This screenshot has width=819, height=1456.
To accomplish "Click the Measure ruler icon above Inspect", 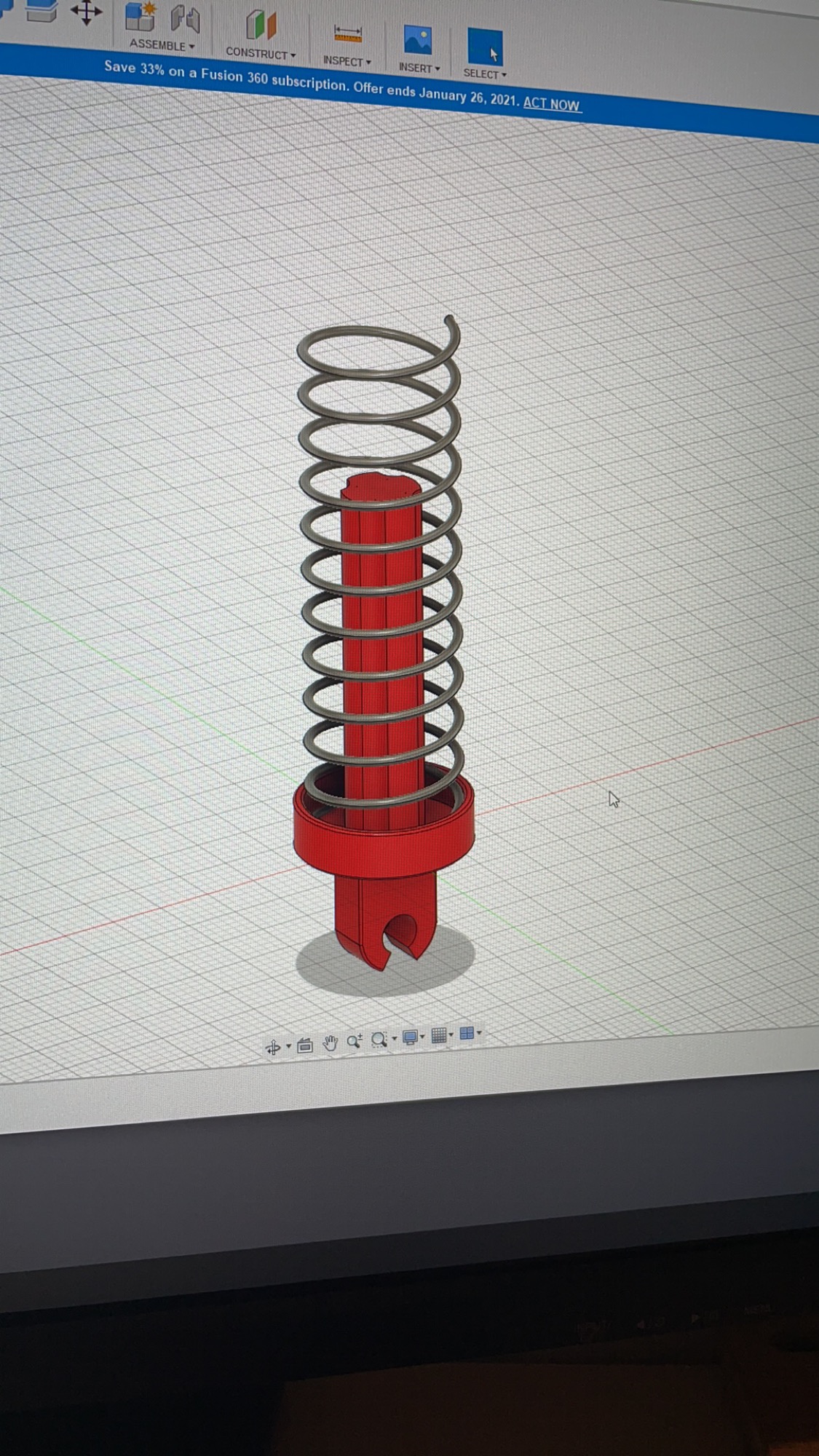I will (x=348, y=33).
